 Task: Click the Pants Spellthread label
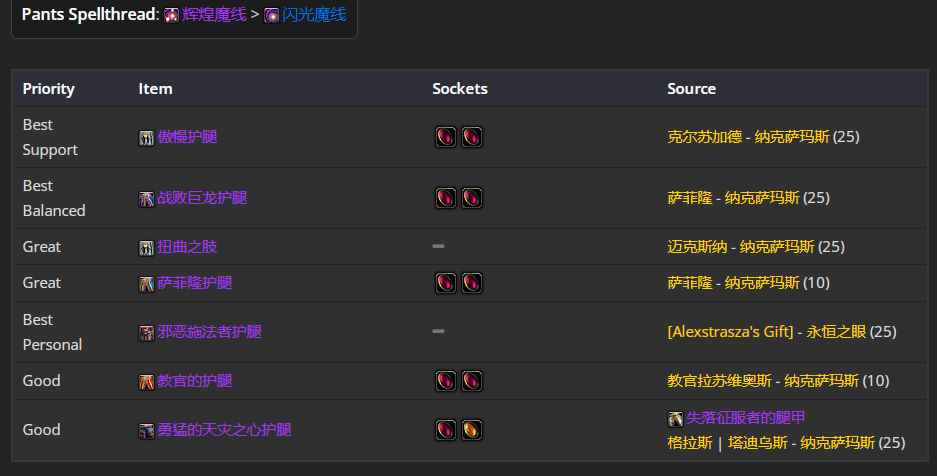point(90,15)
